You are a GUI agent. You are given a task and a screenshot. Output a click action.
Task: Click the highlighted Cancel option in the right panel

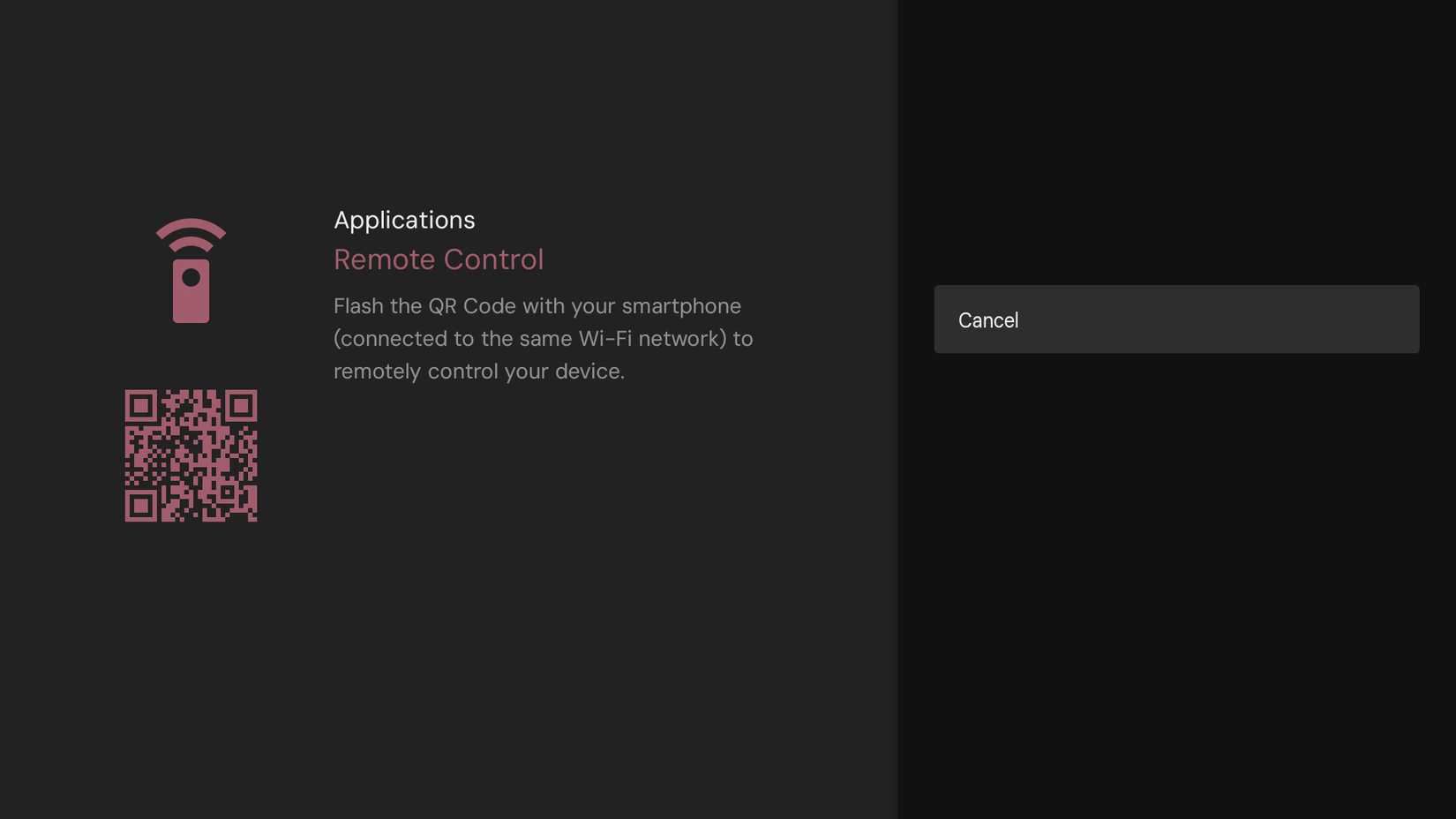click(x=1175, y=319)
